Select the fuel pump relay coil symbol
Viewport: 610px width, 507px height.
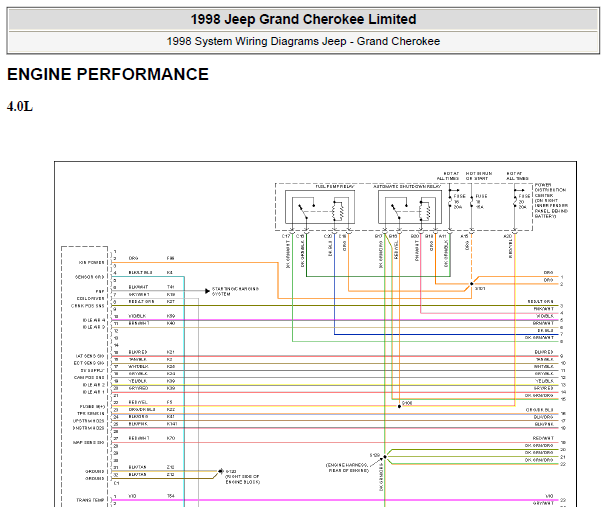click(x=338, y=210)
